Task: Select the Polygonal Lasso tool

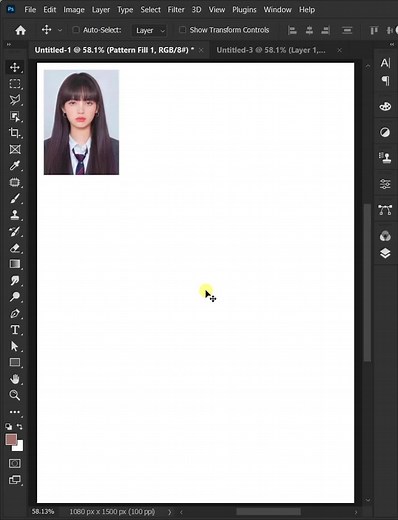Action: pos(15,100)
